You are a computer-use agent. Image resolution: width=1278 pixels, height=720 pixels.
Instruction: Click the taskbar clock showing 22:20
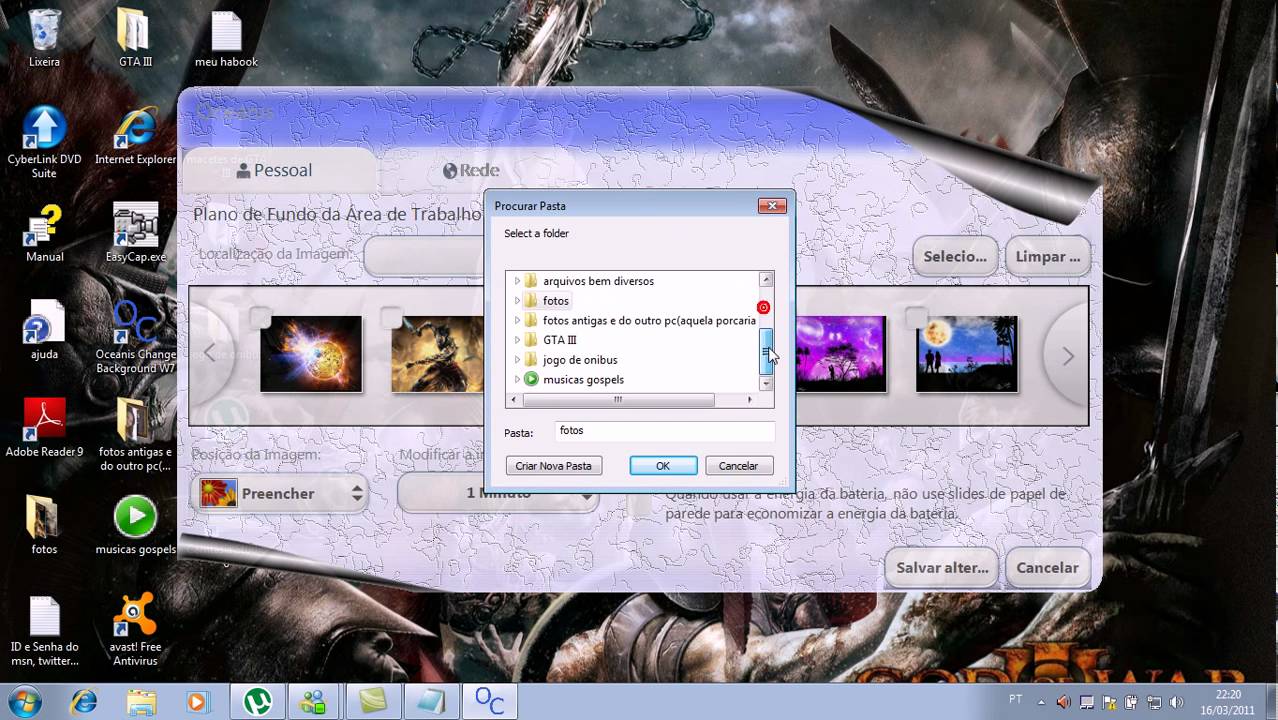click(1227, 702)
